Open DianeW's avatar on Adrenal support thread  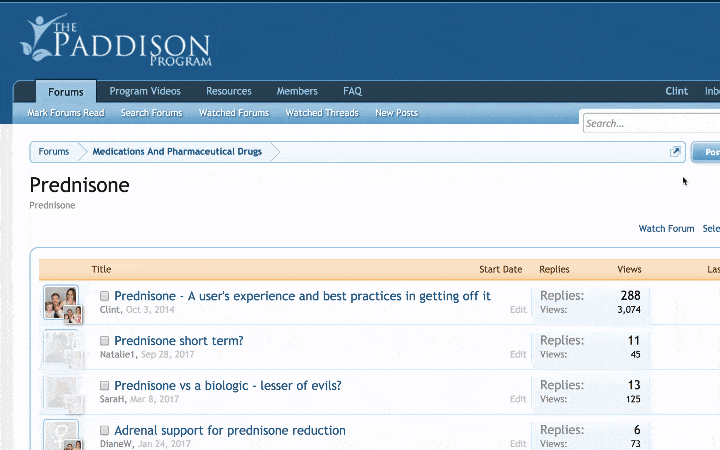click(x=61, y=435)
